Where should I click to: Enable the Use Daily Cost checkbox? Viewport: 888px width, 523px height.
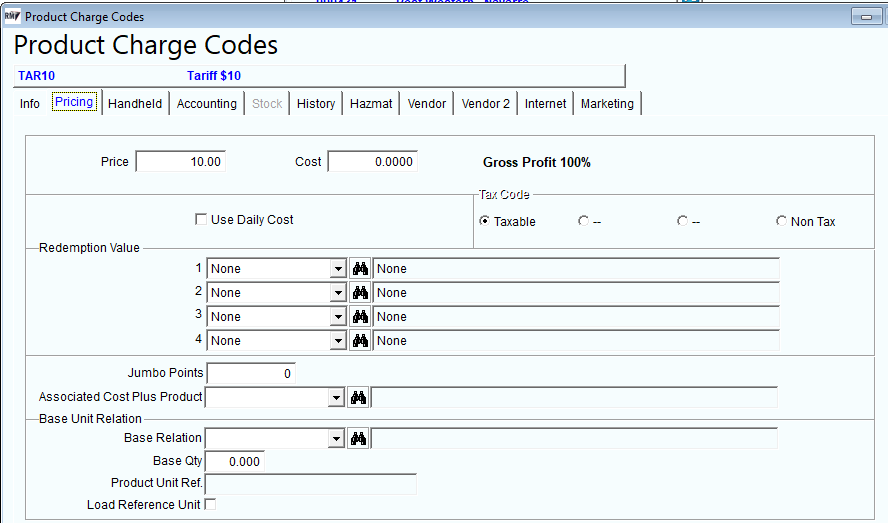(200, 219)
